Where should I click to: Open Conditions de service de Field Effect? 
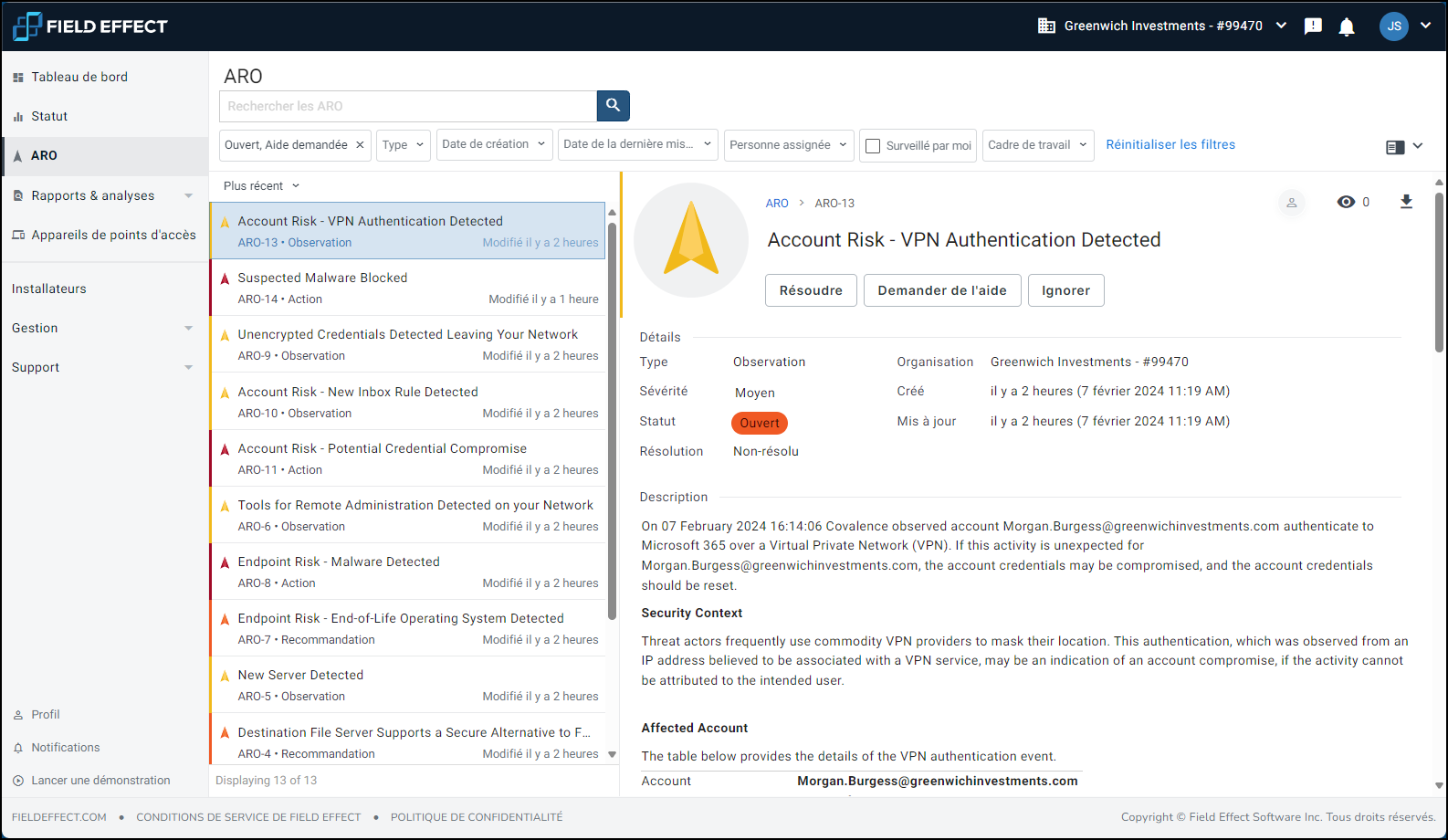248,817
